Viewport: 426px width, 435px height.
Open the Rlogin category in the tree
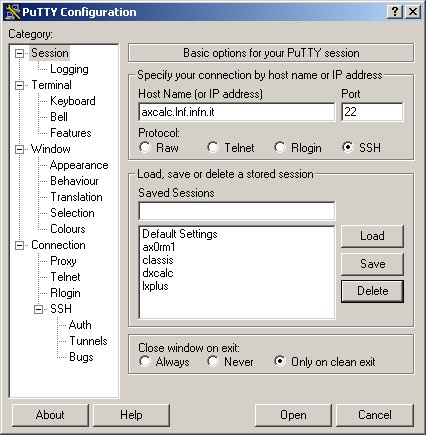coord(65,293)
